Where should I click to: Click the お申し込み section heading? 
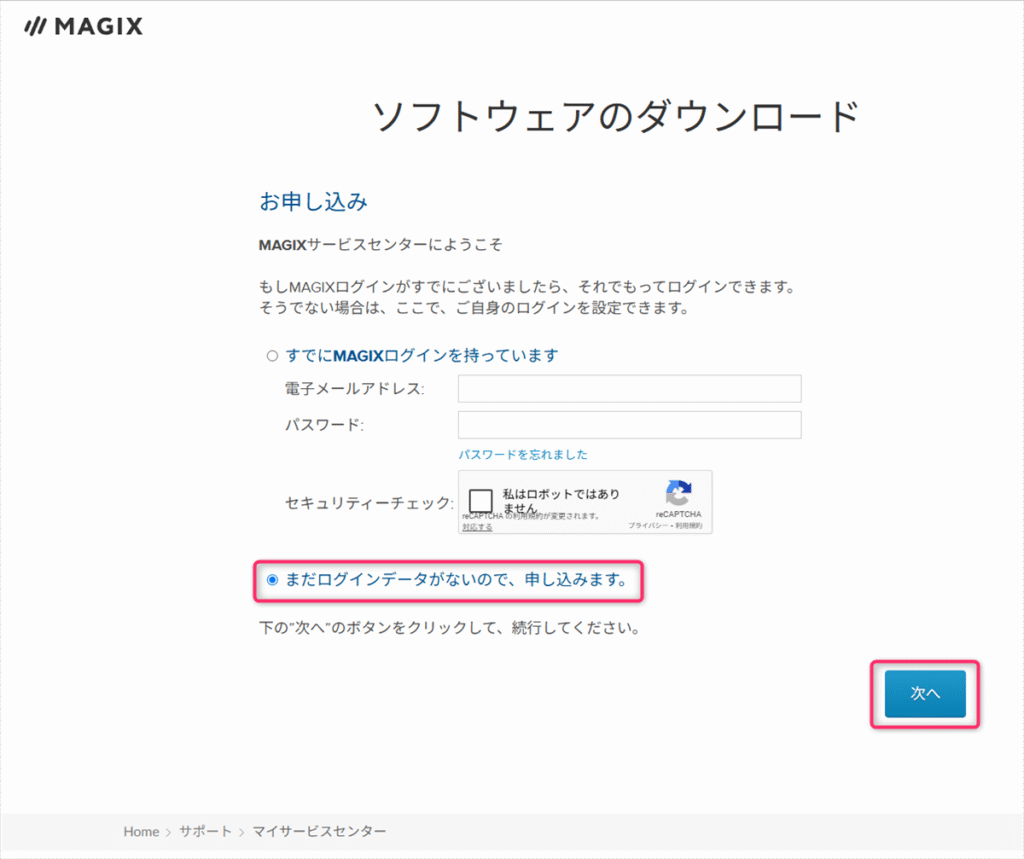point(313,202)
